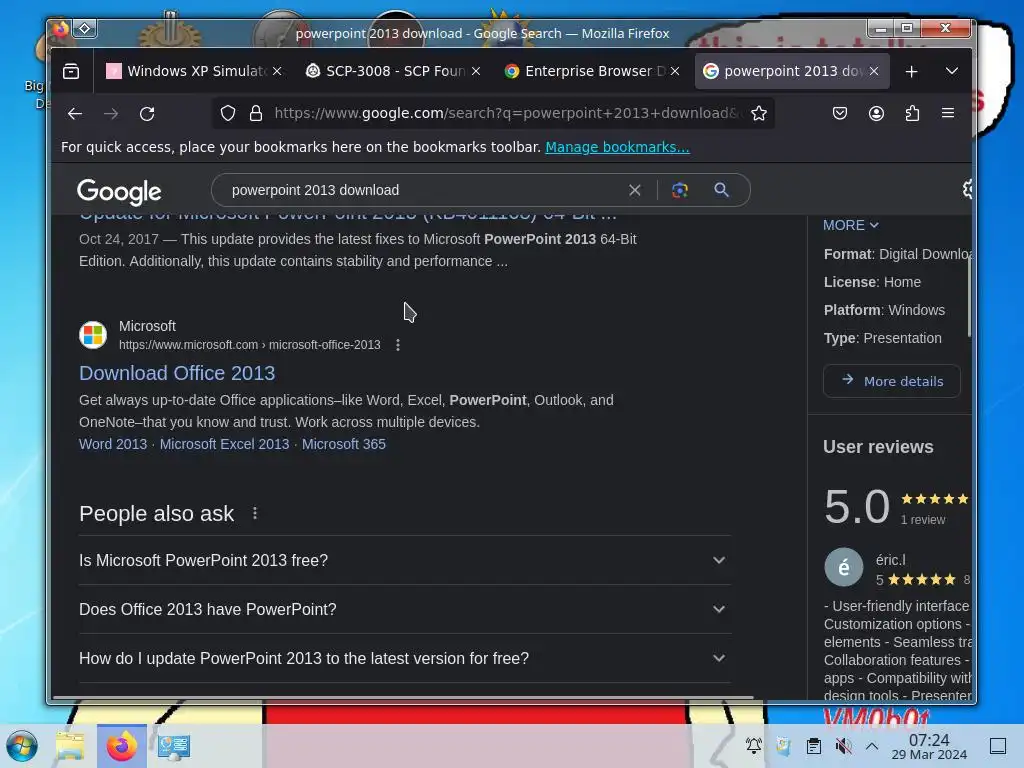Click the User reviews heading
Screen dimensions: 1024x768
878,447
